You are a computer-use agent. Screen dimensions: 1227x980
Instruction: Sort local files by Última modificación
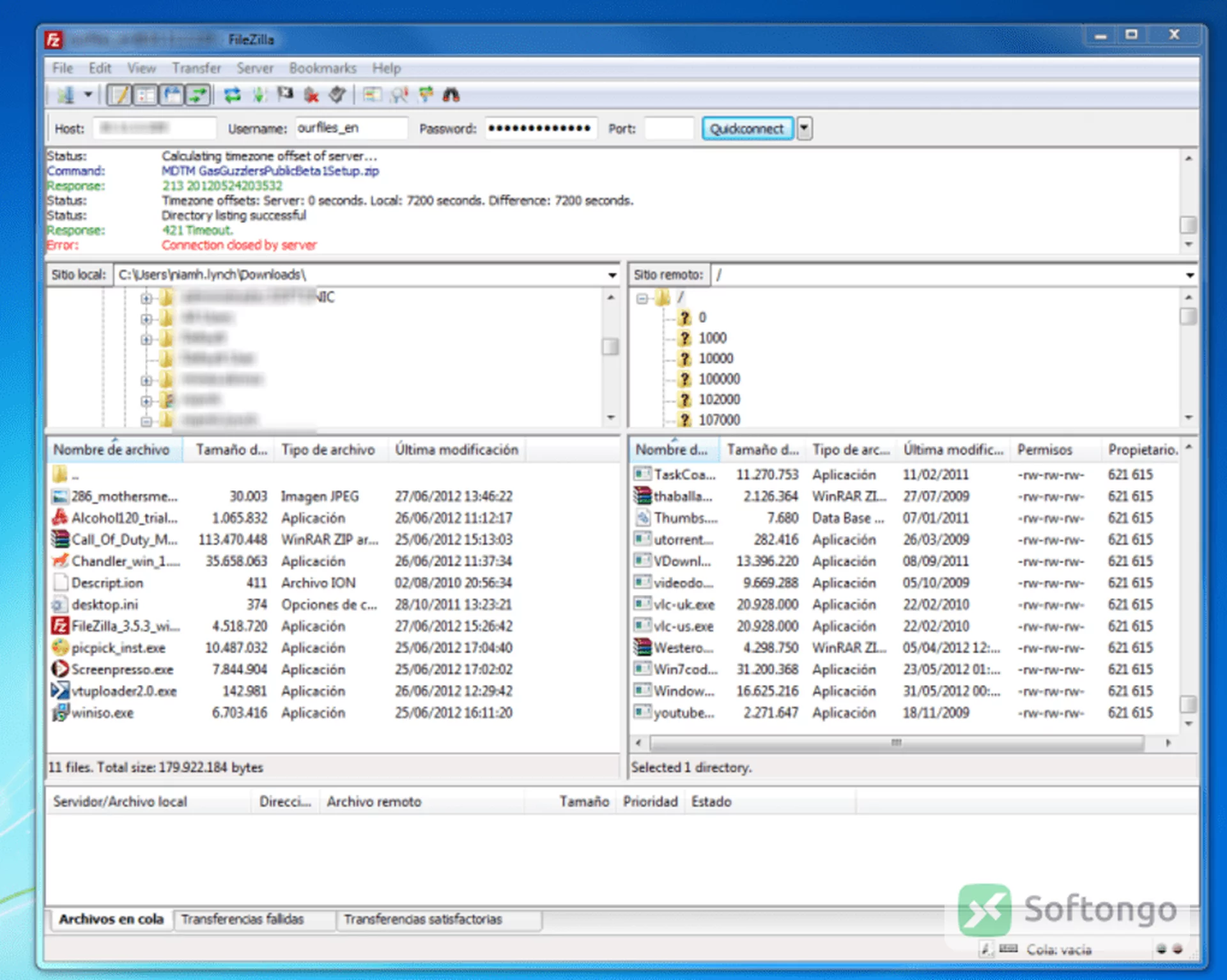click(x=456, y=450)
